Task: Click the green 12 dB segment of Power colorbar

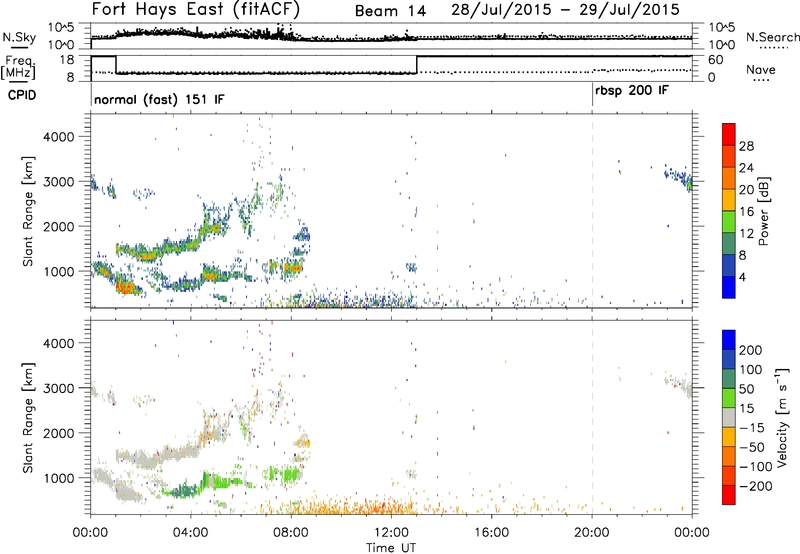Action: pyautogui.click(x=729, y=221)
